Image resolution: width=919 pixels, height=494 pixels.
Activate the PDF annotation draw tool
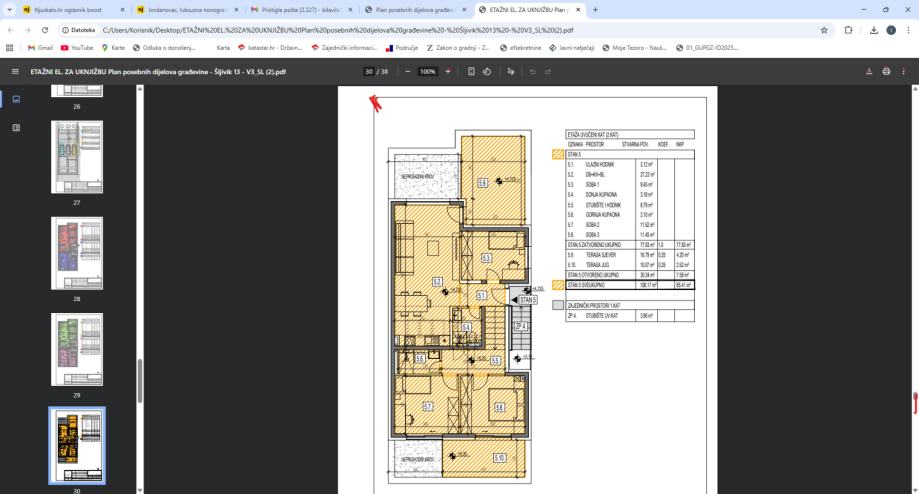(511, 71)
